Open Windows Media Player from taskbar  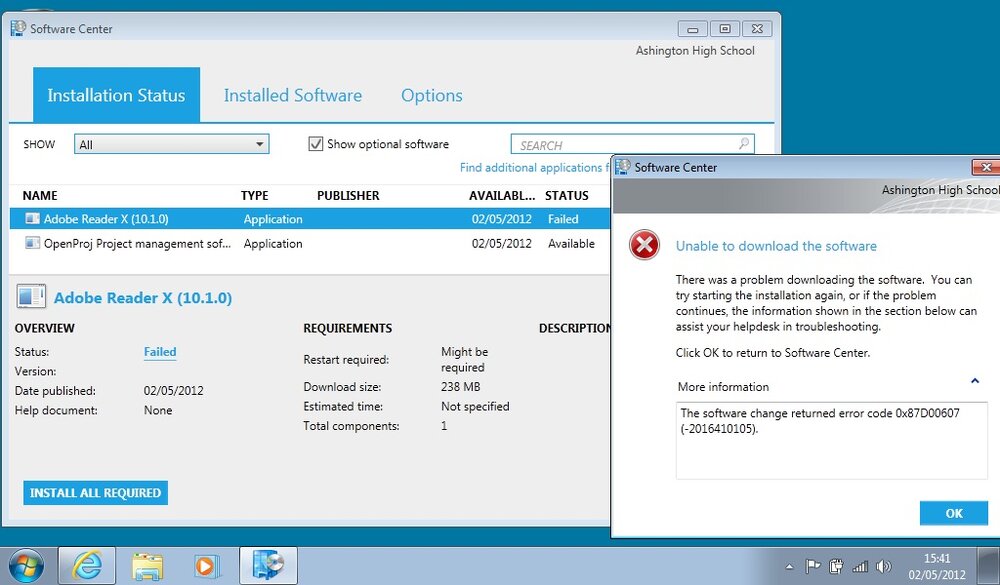coord(205,566)
